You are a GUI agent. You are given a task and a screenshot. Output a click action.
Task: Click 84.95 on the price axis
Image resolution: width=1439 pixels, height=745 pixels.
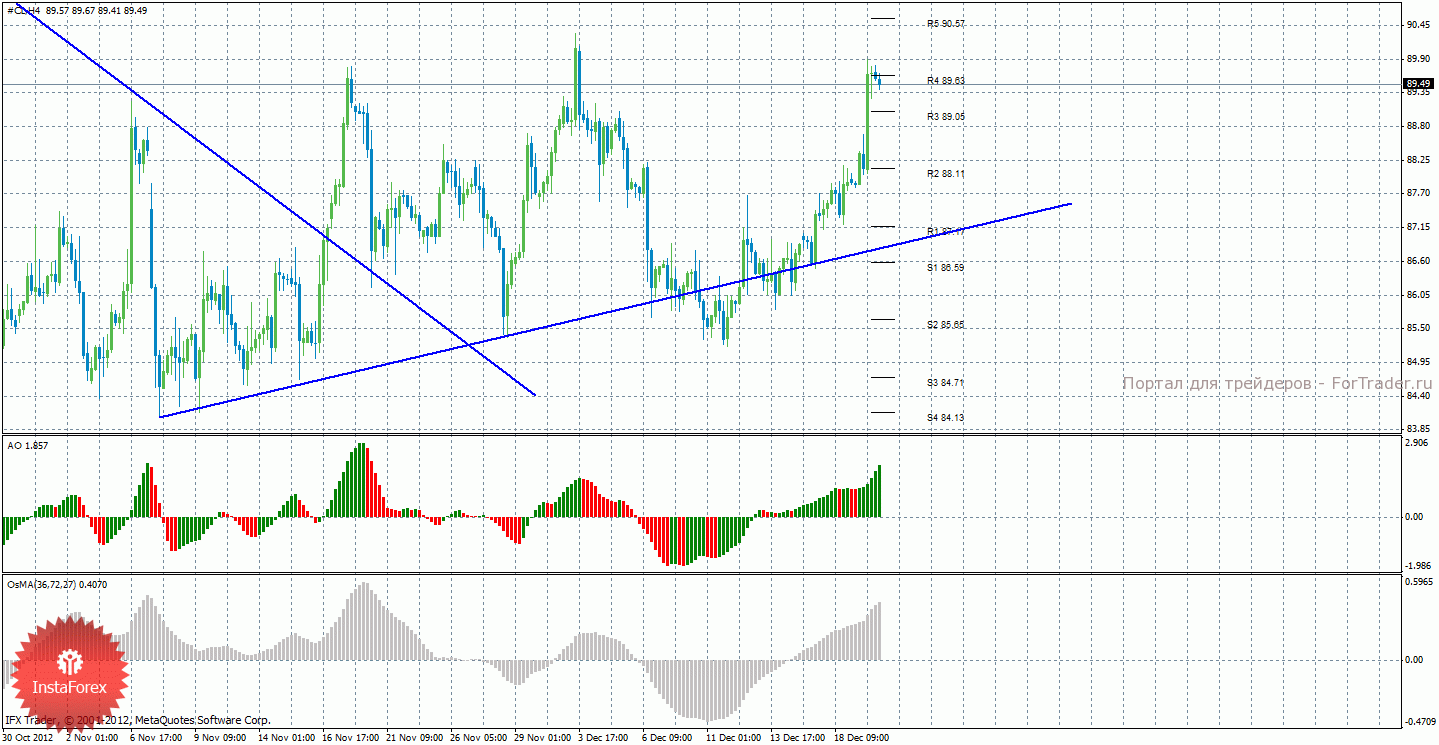1419,362
